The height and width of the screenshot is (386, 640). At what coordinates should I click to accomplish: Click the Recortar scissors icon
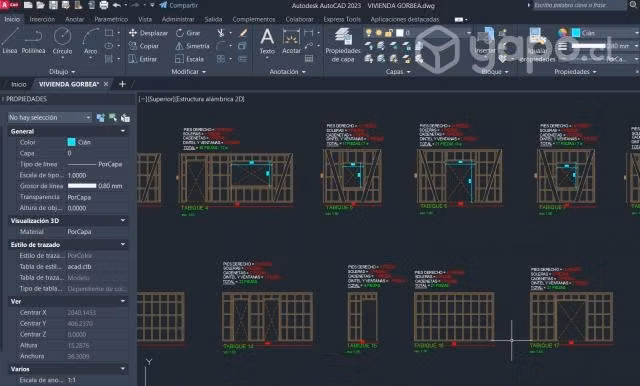pos(221,33)
